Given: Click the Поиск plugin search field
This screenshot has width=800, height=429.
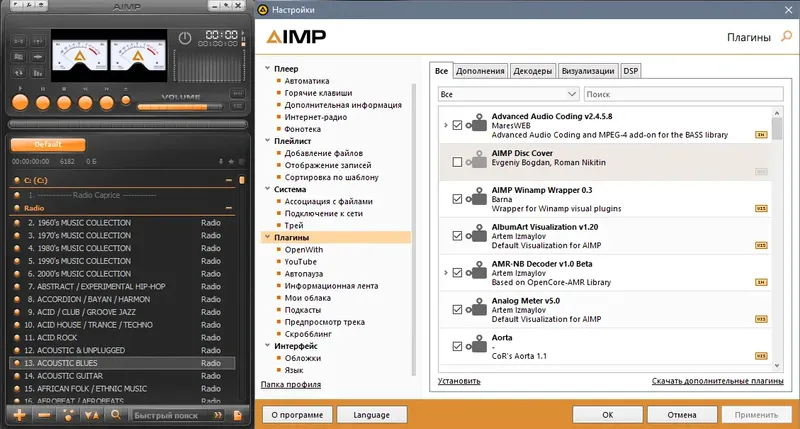Looking at the screenshot, I should click(x=684, y=94).
